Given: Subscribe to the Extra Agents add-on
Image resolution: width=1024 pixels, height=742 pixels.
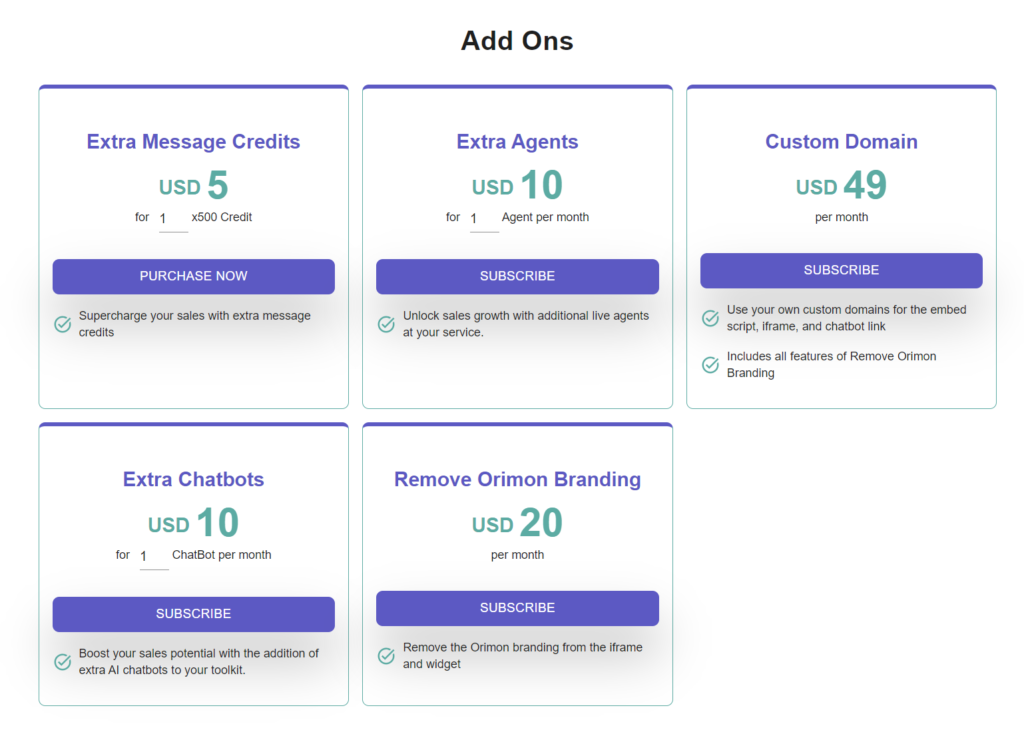Looking at the screenshot, I should click(x=517, y=276).
